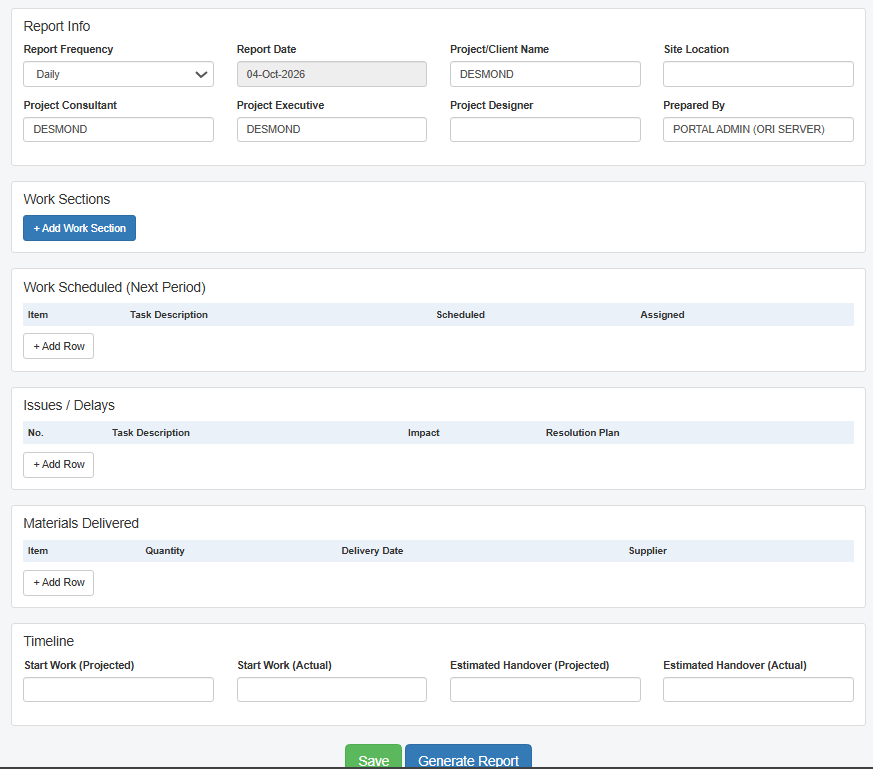Viewport: 873px width, 769px height.
Task: Click the Scheduled column header
Action: pyautogui.click(x=460, y=315)
